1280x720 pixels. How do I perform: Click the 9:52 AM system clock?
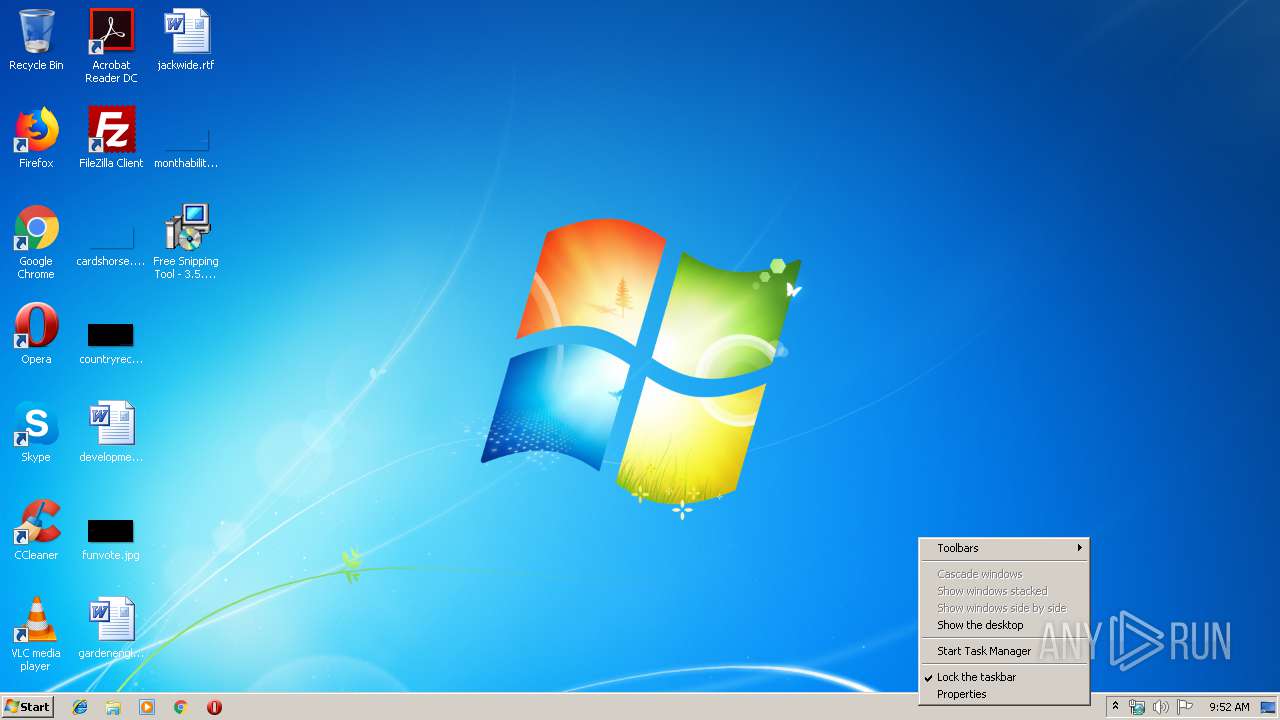click(x=1229, y=707)
